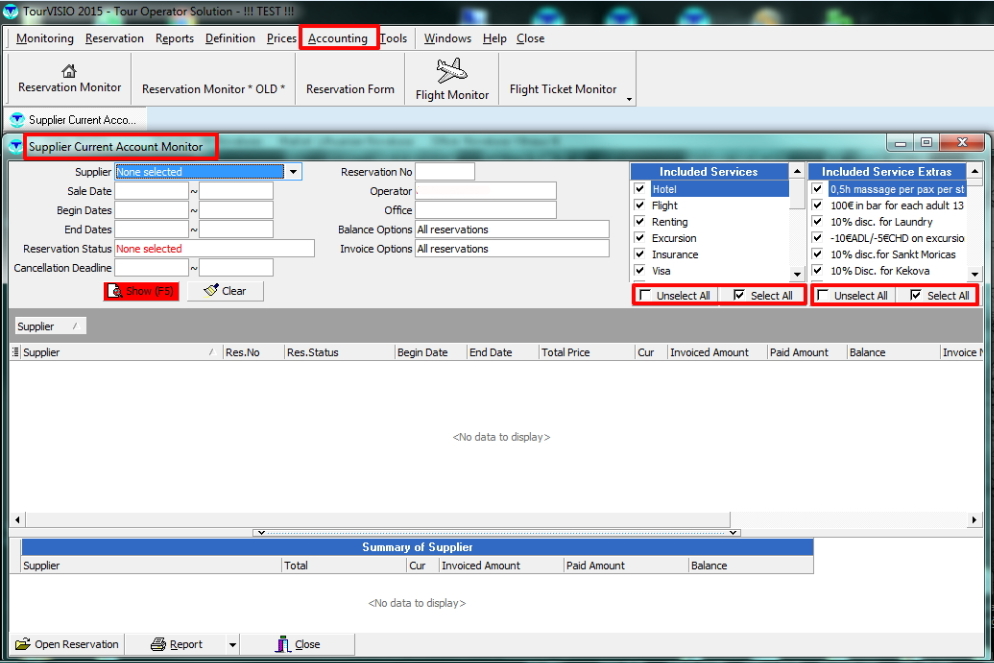Viewport: 994px width, 663px height.
Task: Check Unselect All under Included Services
Action: click(x=645, y=296)
